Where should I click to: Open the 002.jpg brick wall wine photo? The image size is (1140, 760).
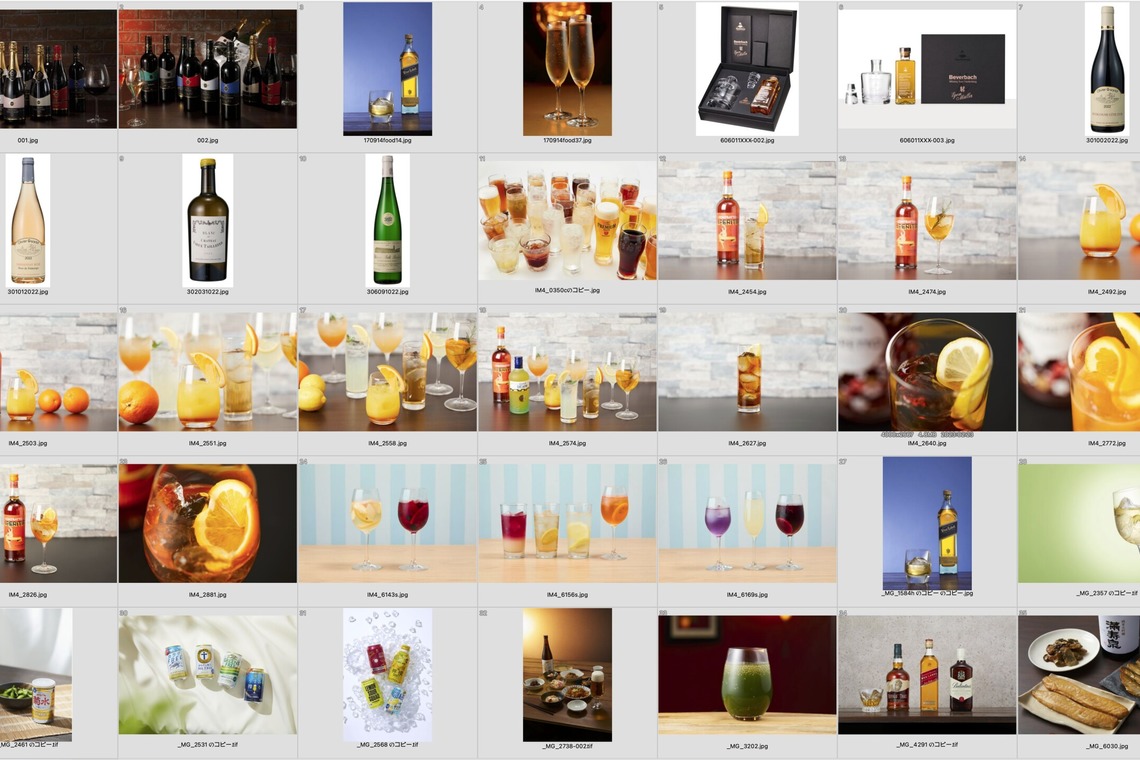[207, 68]
